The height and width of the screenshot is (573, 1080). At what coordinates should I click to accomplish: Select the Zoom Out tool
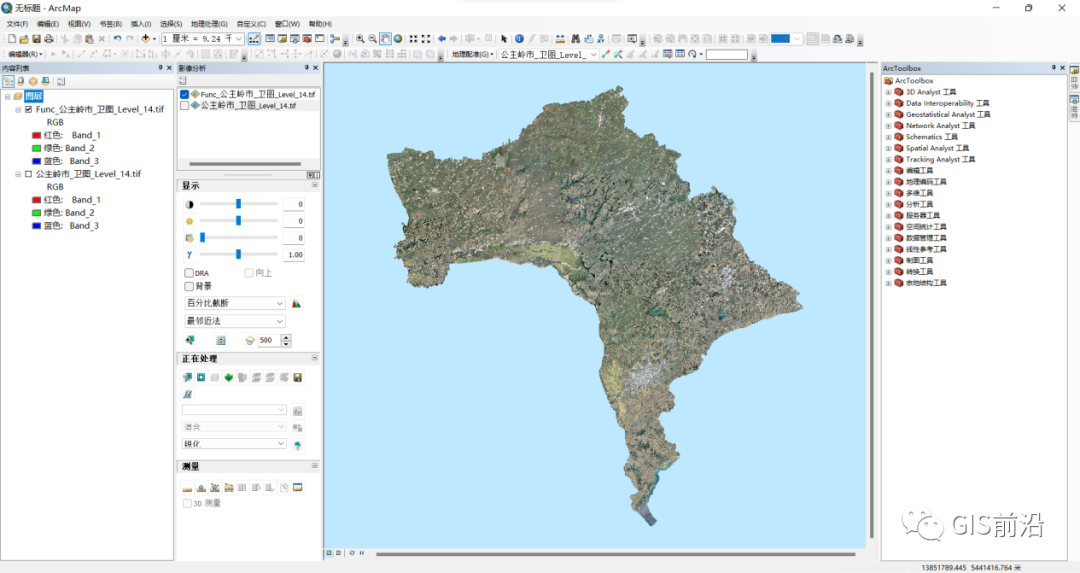pyautogui.click(x=373, y=39)
